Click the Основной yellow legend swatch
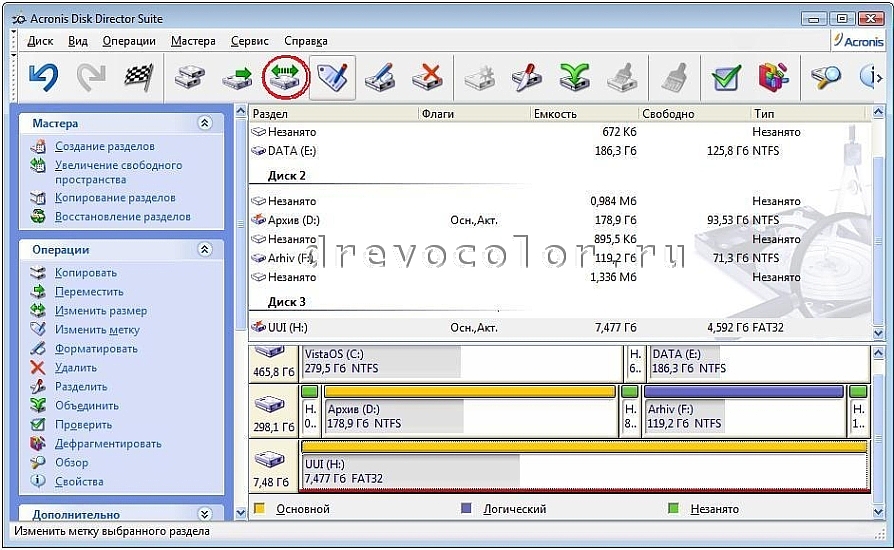The width and height of the screenshot is (894, 550). tap(260, 508)
